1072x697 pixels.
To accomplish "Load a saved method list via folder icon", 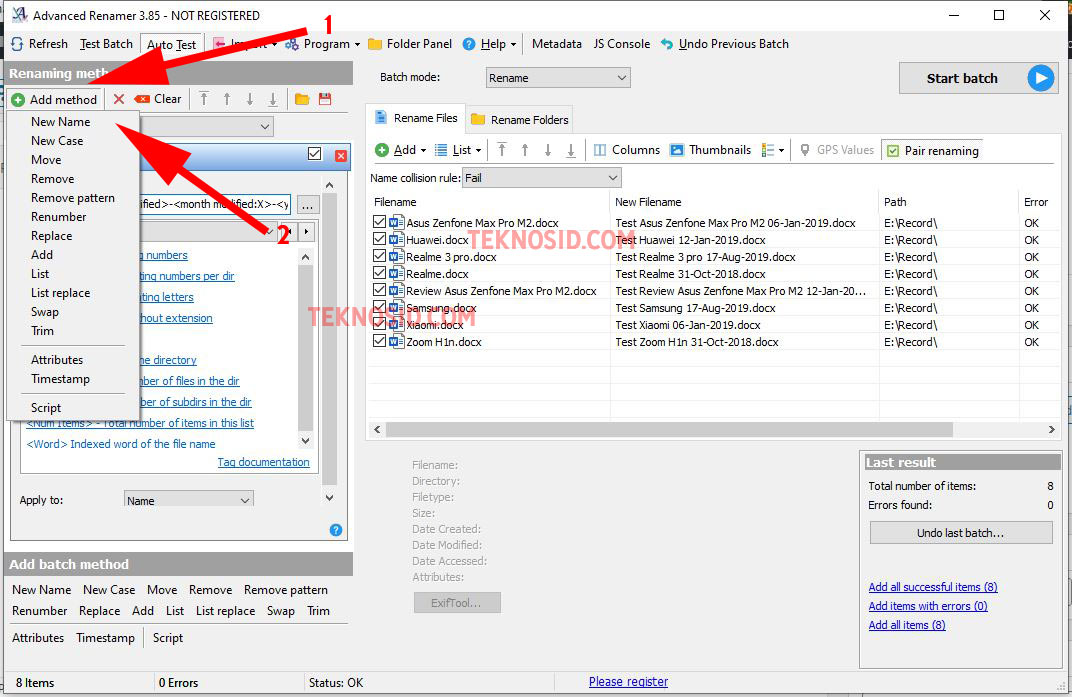I will [x=302, y=99].
